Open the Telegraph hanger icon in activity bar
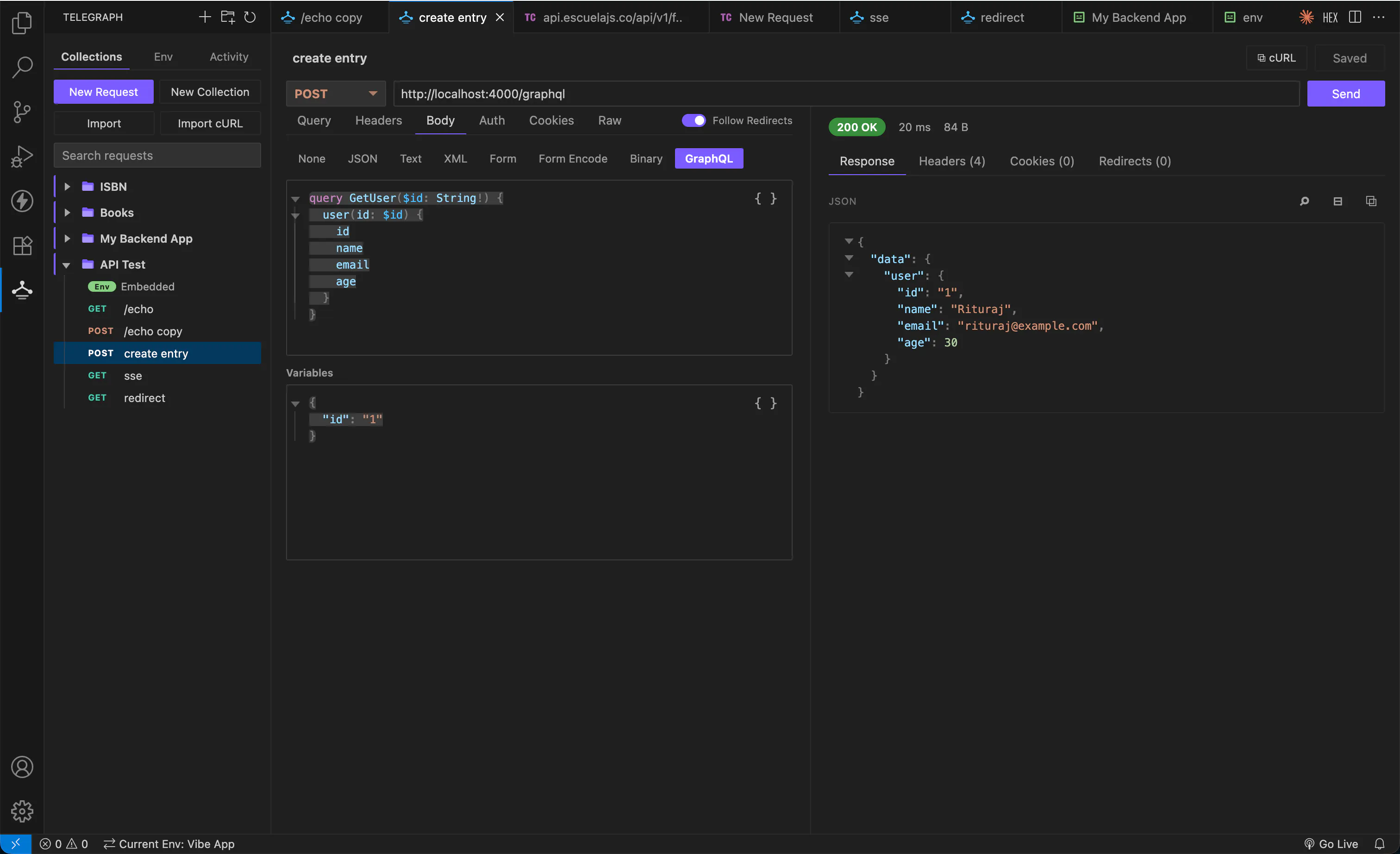1400x854 pixels. click(x=22, y=290)
